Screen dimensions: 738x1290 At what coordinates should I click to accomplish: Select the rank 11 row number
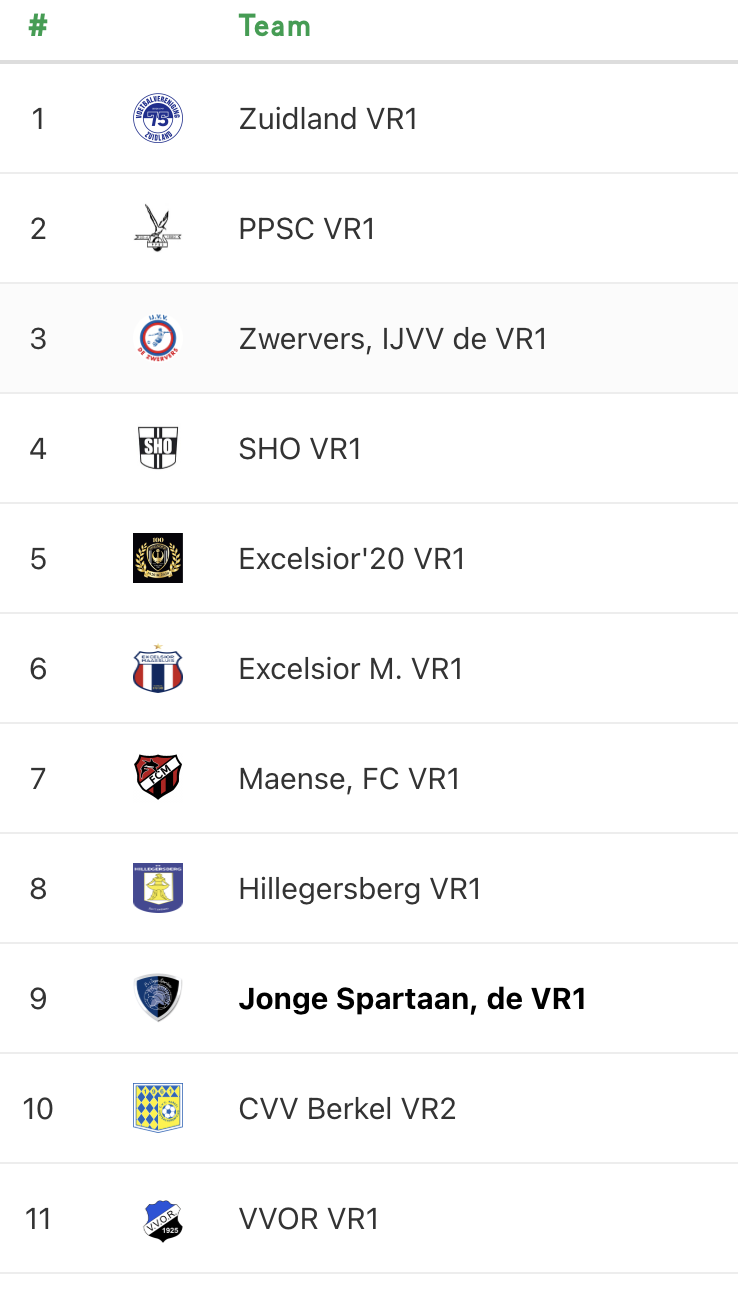38,1219
